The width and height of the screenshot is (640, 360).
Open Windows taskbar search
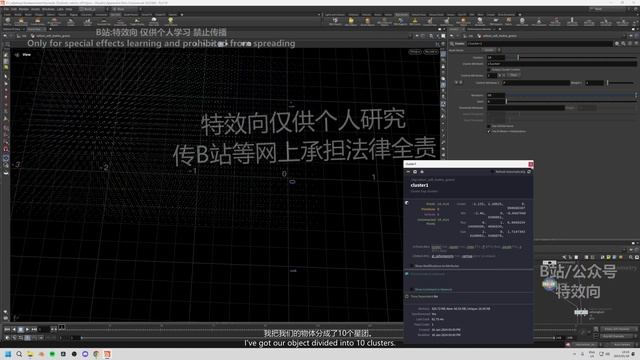pyautogui.click(x=19, y=354)
